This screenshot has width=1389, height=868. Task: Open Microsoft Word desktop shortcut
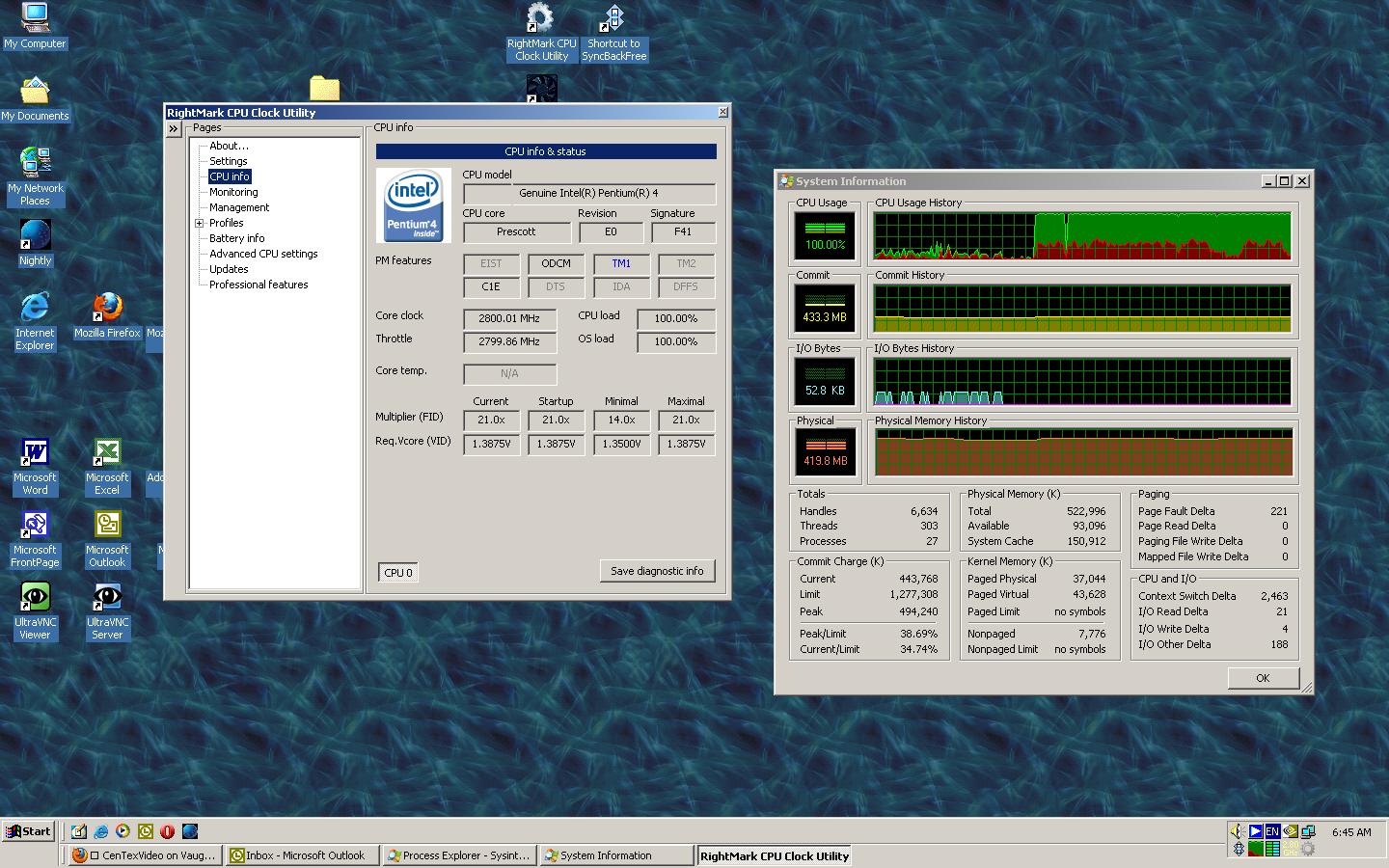pyautogui.click(x=35, y=467)
